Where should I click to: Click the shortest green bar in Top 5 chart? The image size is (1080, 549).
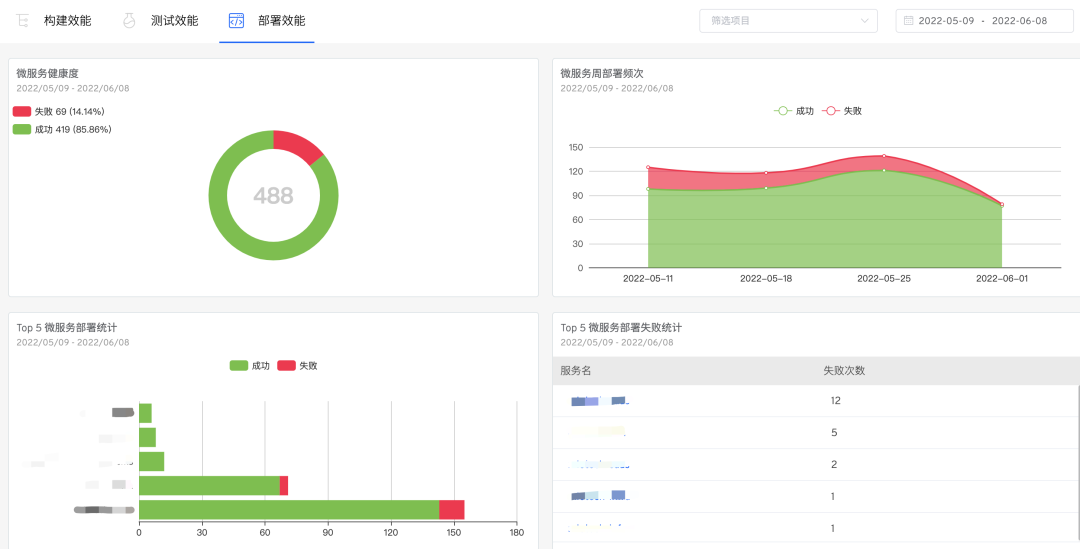click(x=145, y=413)
